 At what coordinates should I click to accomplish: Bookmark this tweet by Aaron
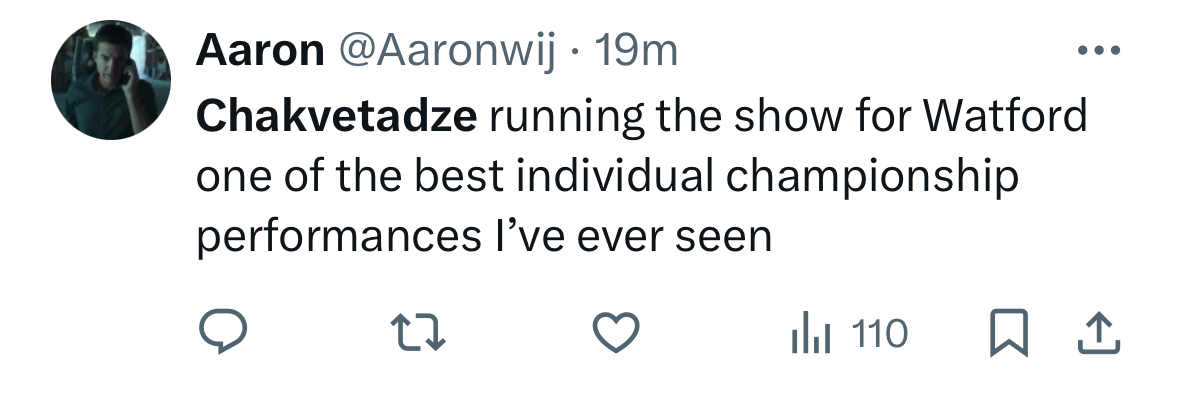coord(1008,332)
